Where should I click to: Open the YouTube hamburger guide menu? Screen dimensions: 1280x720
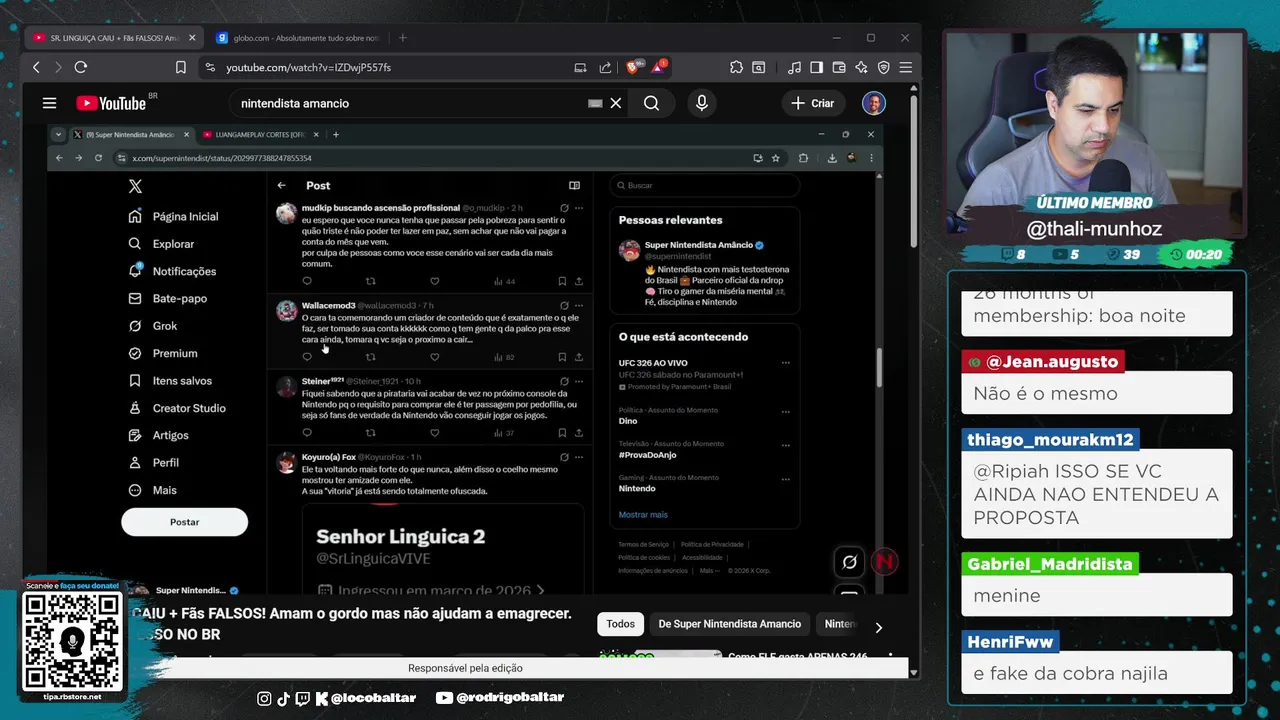pyautogui.click(x=49, y=103)
